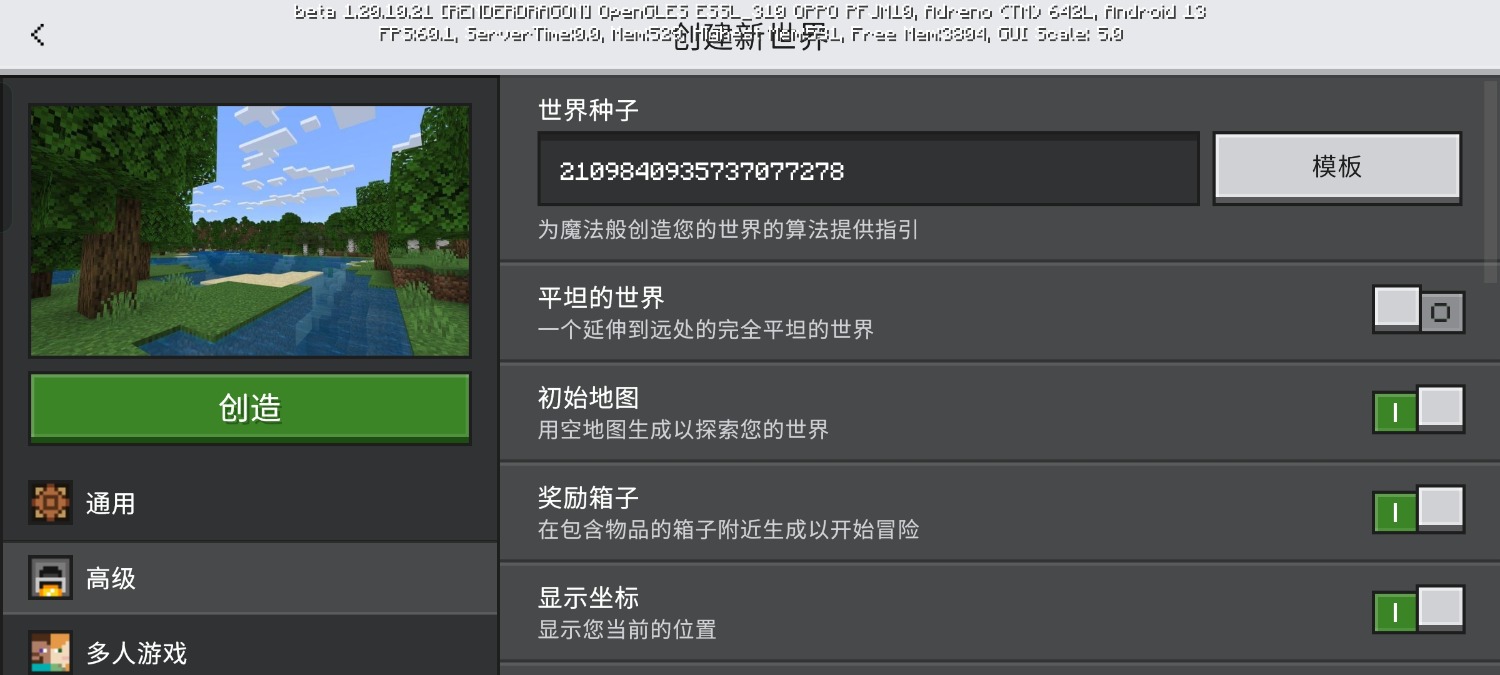
Task: Focus the 世界种子 seed input field
Action: [868, 170]
